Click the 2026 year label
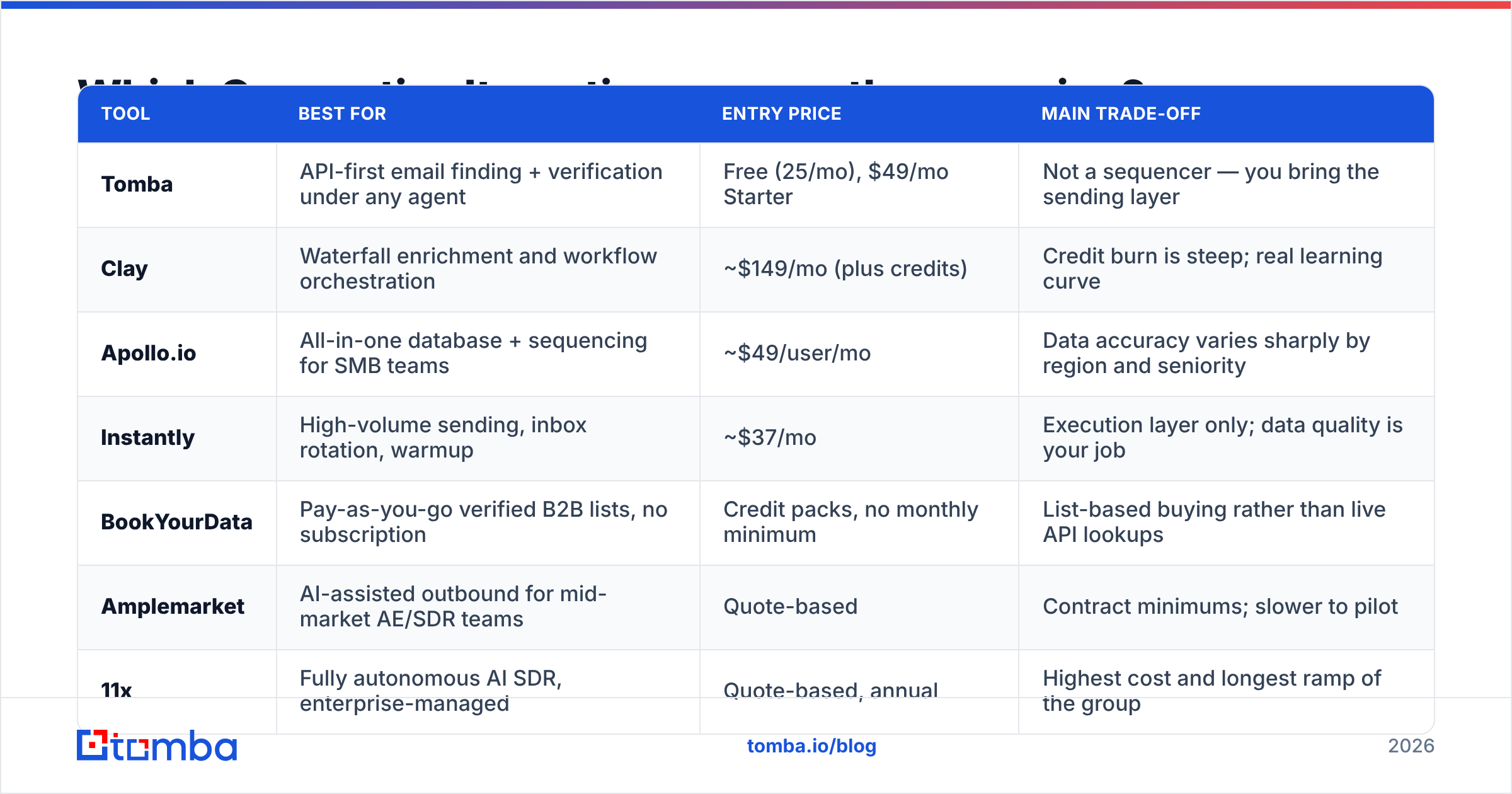1512x794 pixels. point(1411,746)
